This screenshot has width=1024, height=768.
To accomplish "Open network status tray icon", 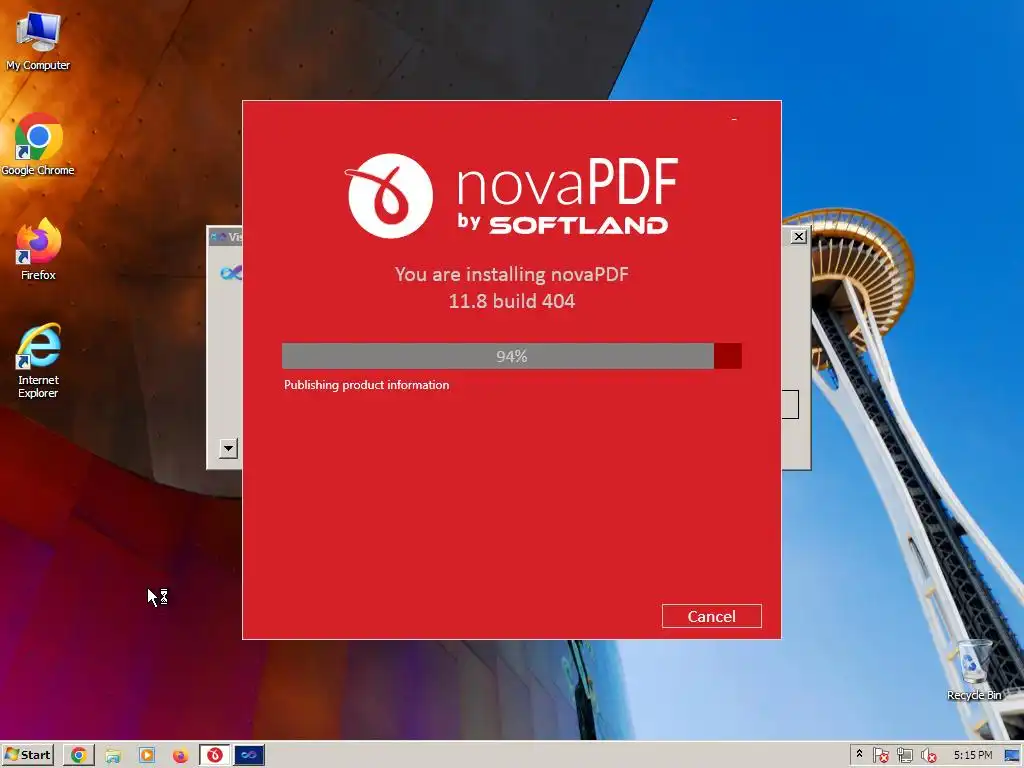I will 904,756.
